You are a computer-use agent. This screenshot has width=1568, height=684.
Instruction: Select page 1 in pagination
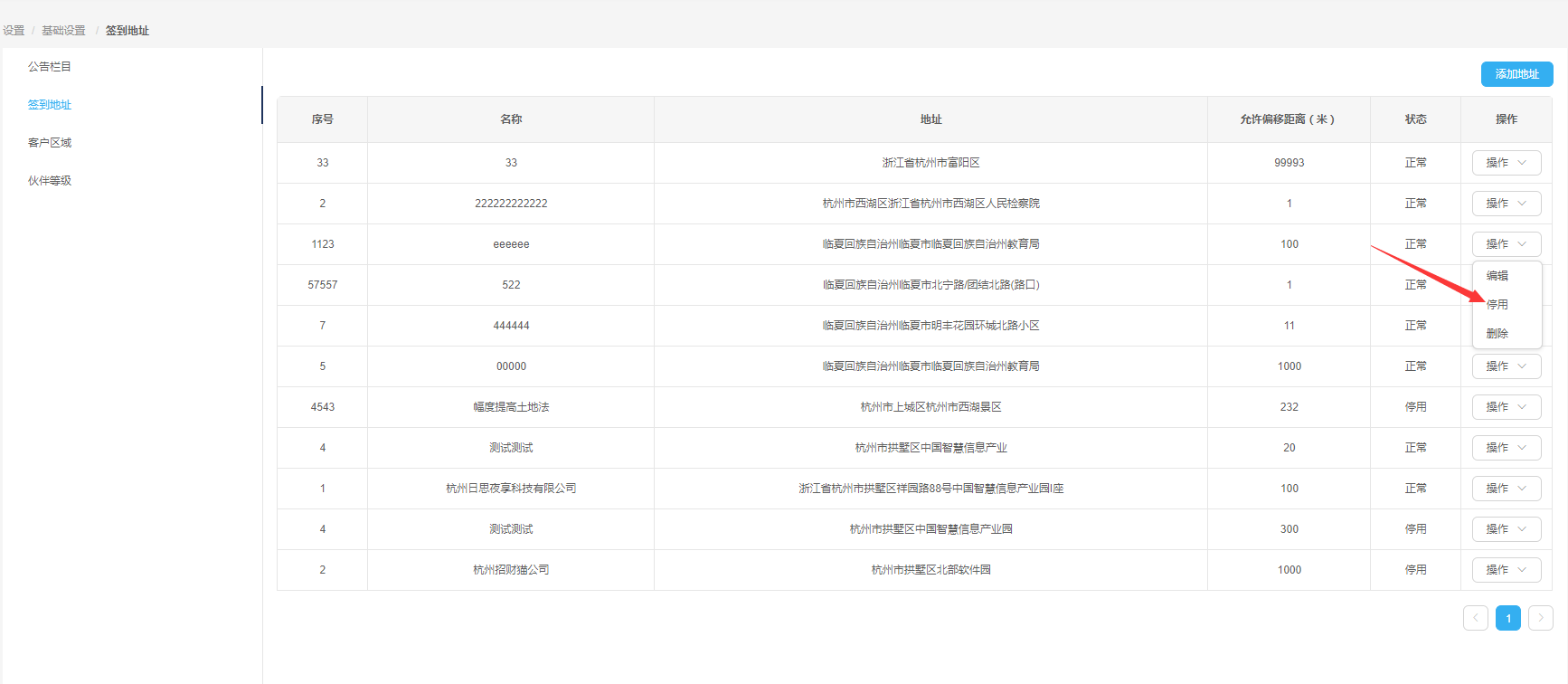click(x=1507, y=618)
